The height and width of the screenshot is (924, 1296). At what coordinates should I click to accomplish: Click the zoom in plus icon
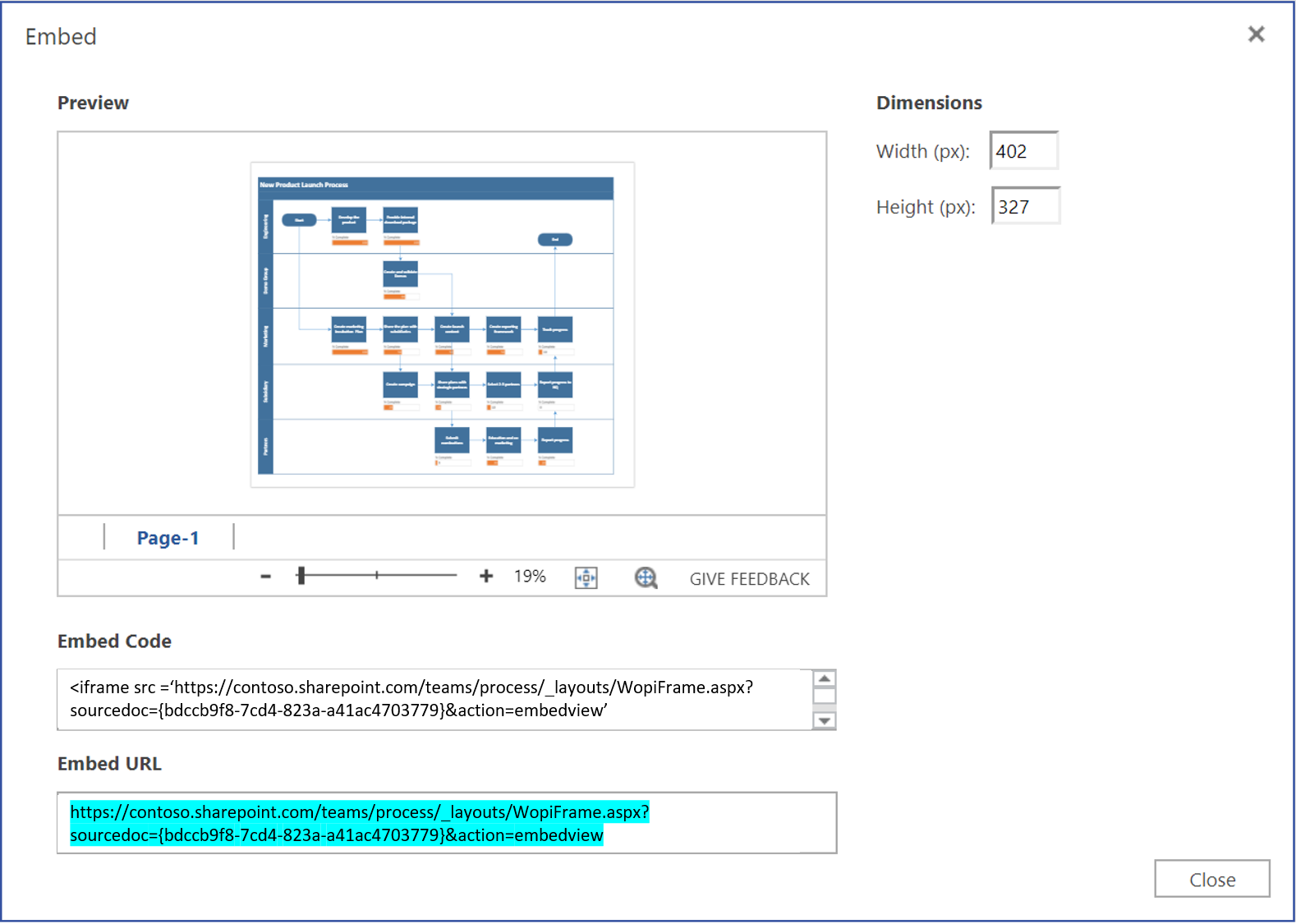click(x=486, y=576)
